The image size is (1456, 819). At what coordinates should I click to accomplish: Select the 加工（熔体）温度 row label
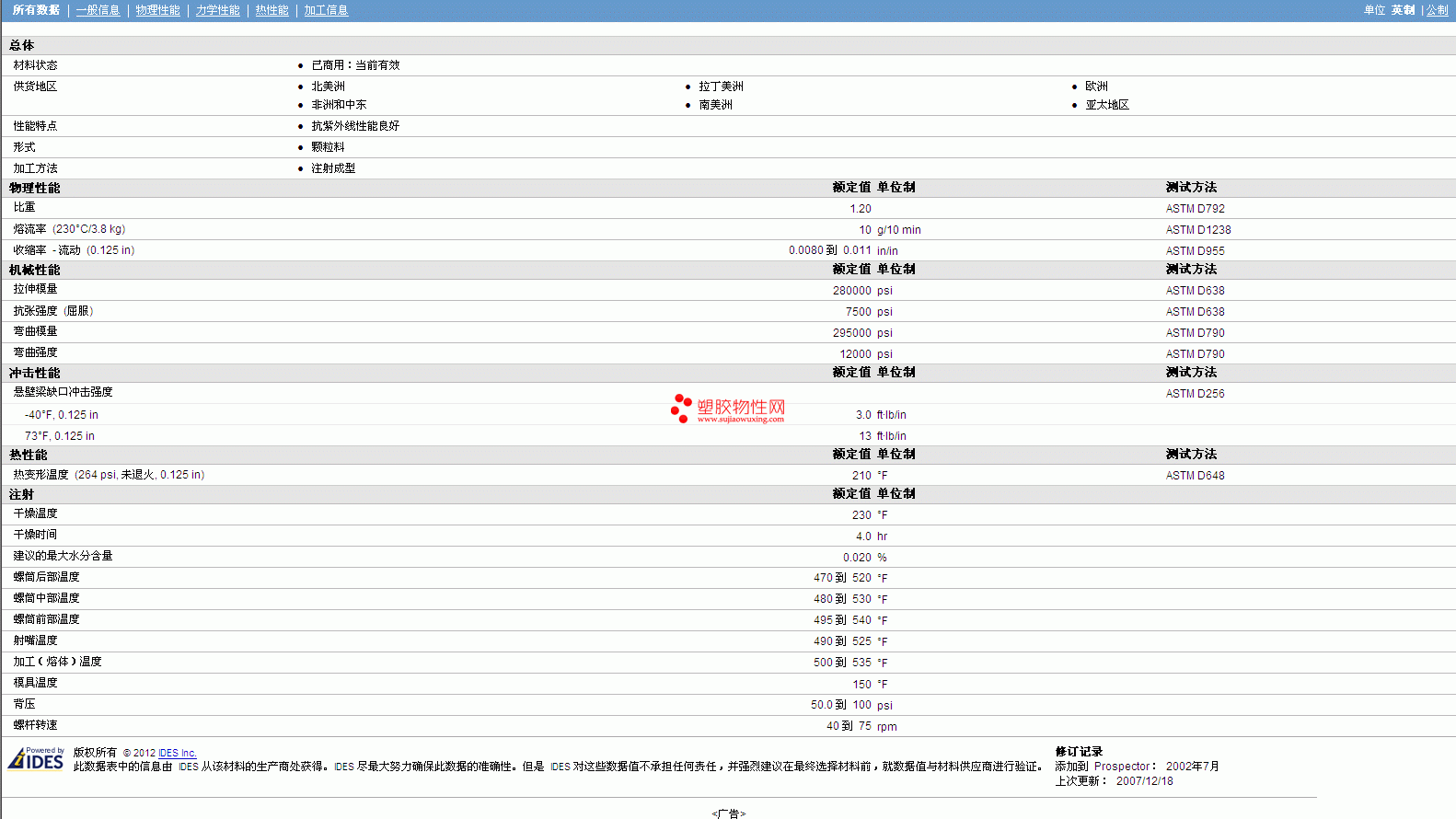point(57,662)
